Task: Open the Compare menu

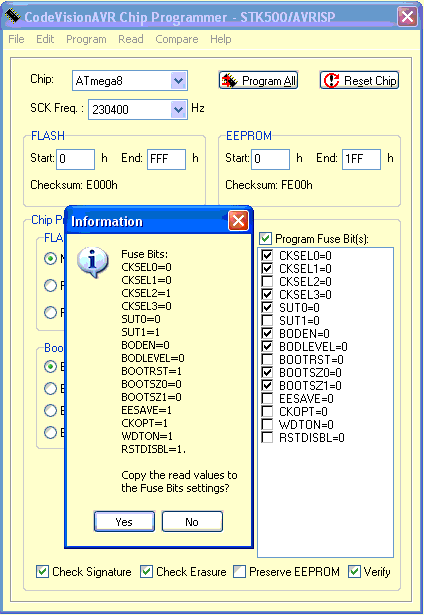Action: 177,39
